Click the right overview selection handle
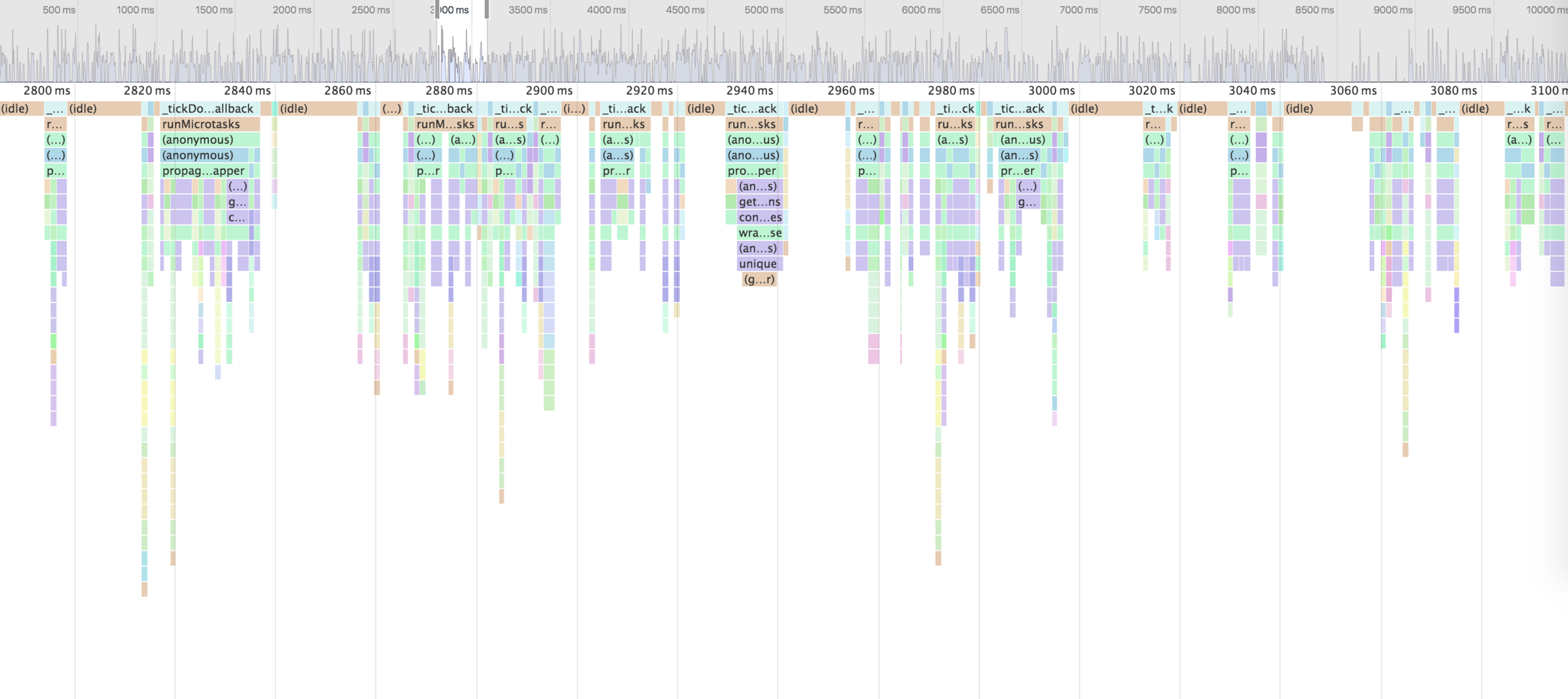1568x699 pixels. (x=487, y=9)
